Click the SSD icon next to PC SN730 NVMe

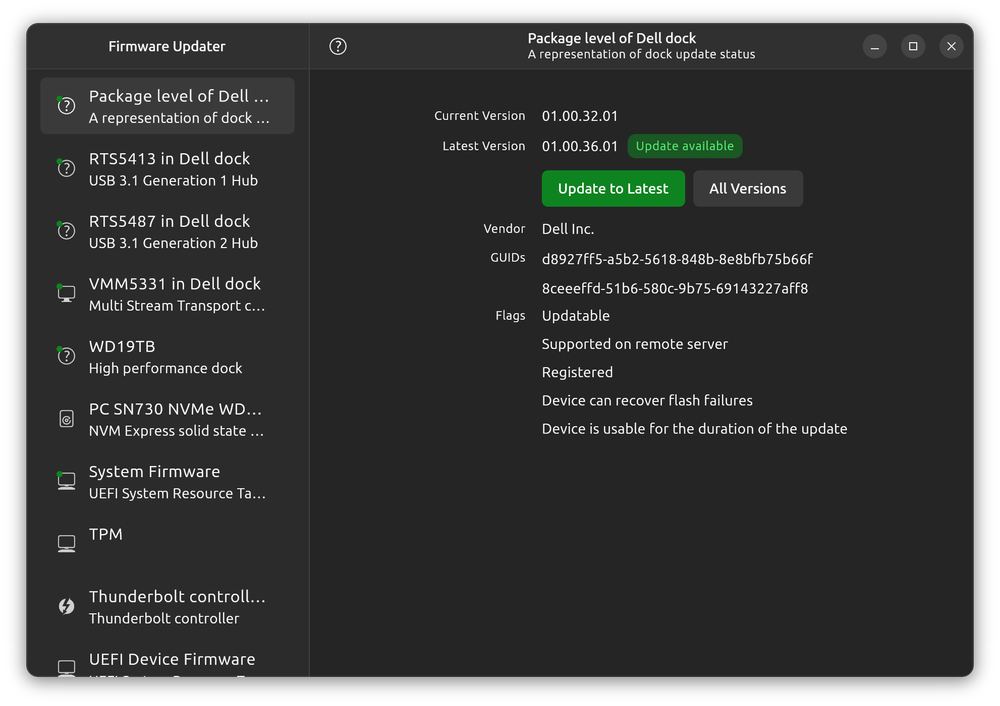point(65,418)
